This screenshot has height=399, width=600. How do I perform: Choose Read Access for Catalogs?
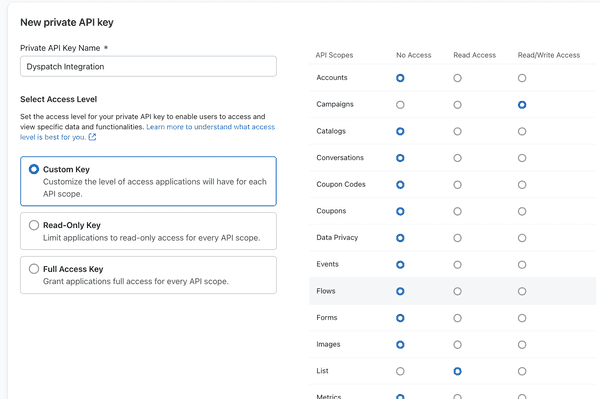[x=457, y=132]
